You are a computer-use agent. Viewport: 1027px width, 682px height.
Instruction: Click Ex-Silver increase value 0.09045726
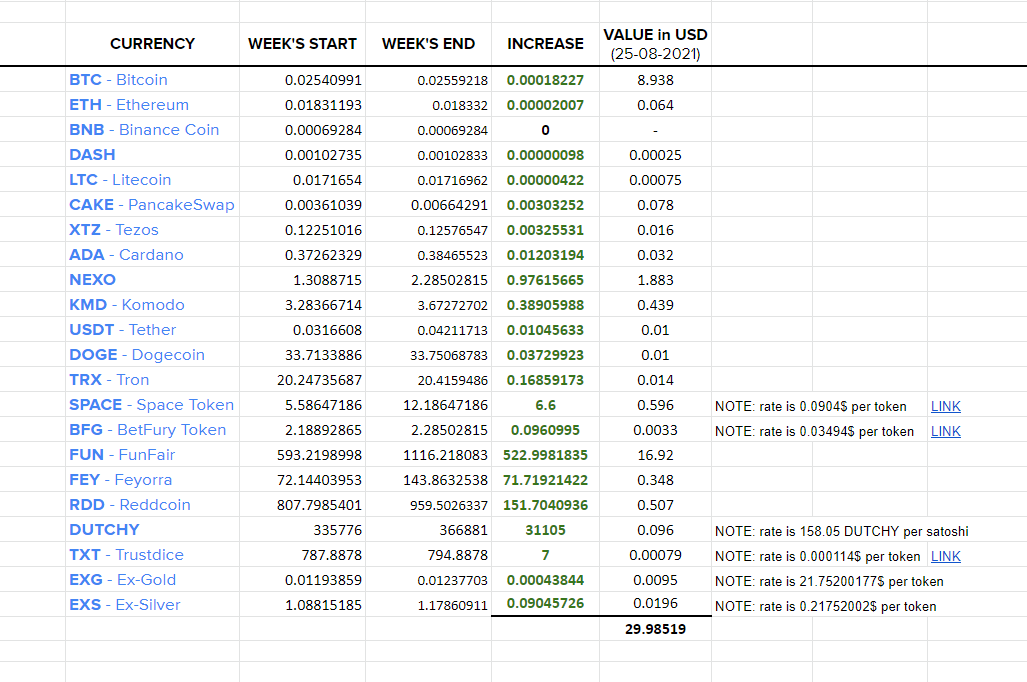point(545,603)
